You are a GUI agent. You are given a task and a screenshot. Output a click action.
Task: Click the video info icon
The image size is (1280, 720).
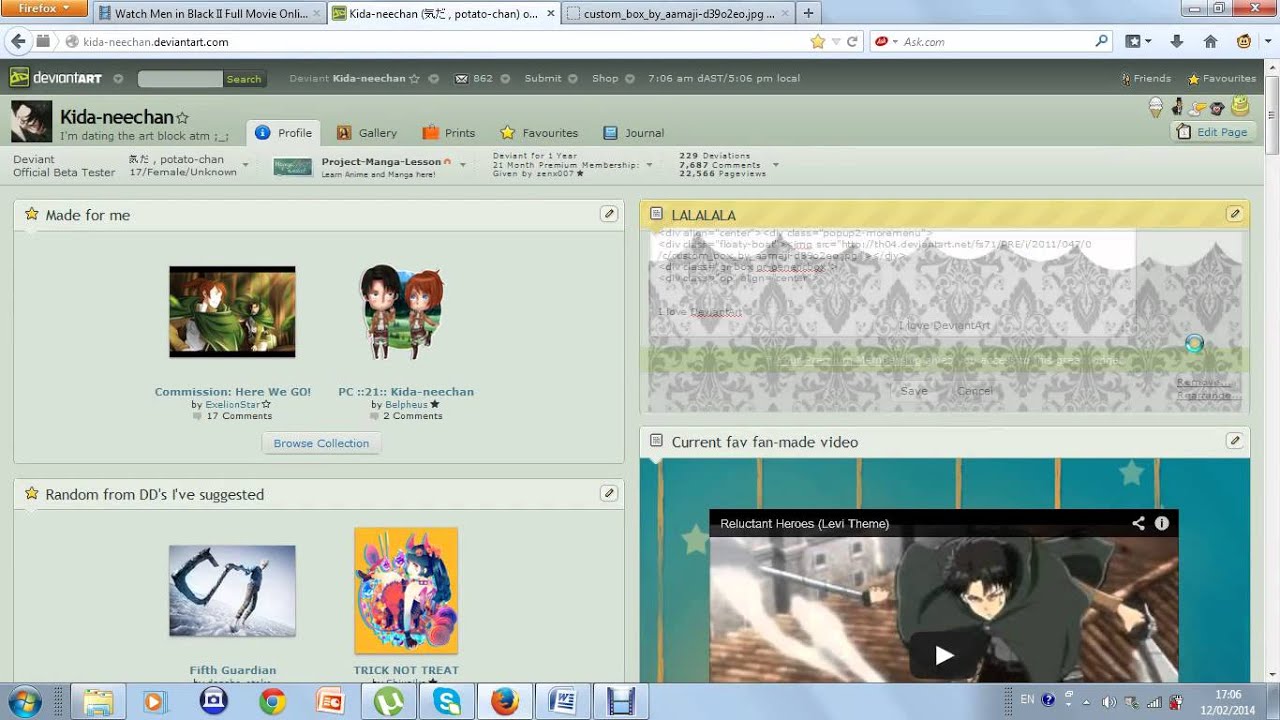(1162, 523)
